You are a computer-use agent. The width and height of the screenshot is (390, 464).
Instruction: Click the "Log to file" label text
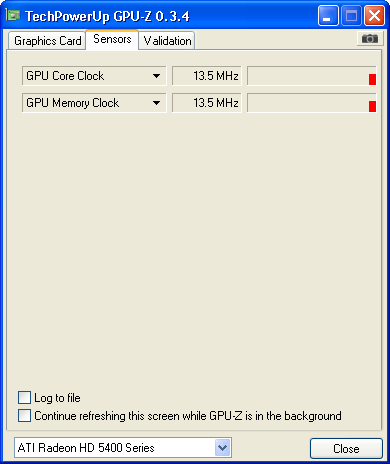[x=57, y=398]
